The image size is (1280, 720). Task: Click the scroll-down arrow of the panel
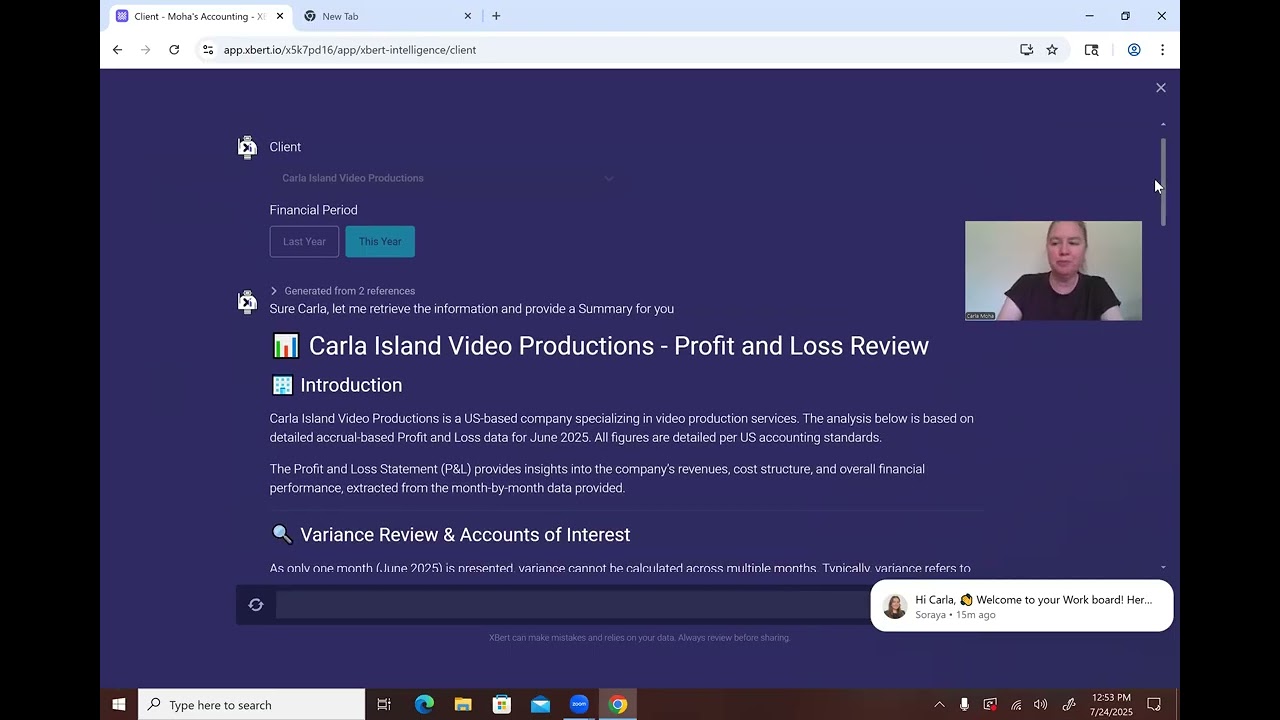tap(1163, 567)
